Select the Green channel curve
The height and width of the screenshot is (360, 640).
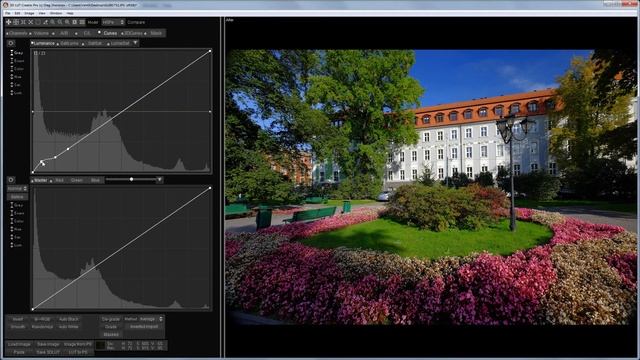(x=77, y=180)
